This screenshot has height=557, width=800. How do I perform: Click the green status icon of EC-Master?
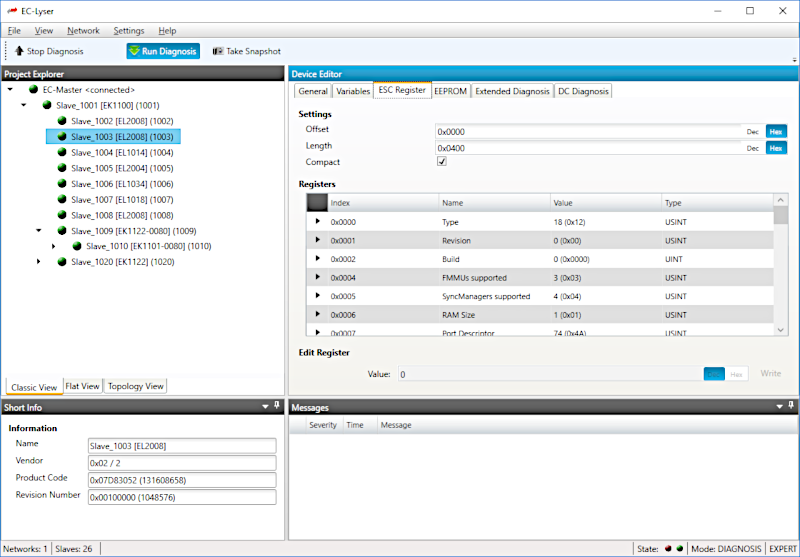point(33,90)
